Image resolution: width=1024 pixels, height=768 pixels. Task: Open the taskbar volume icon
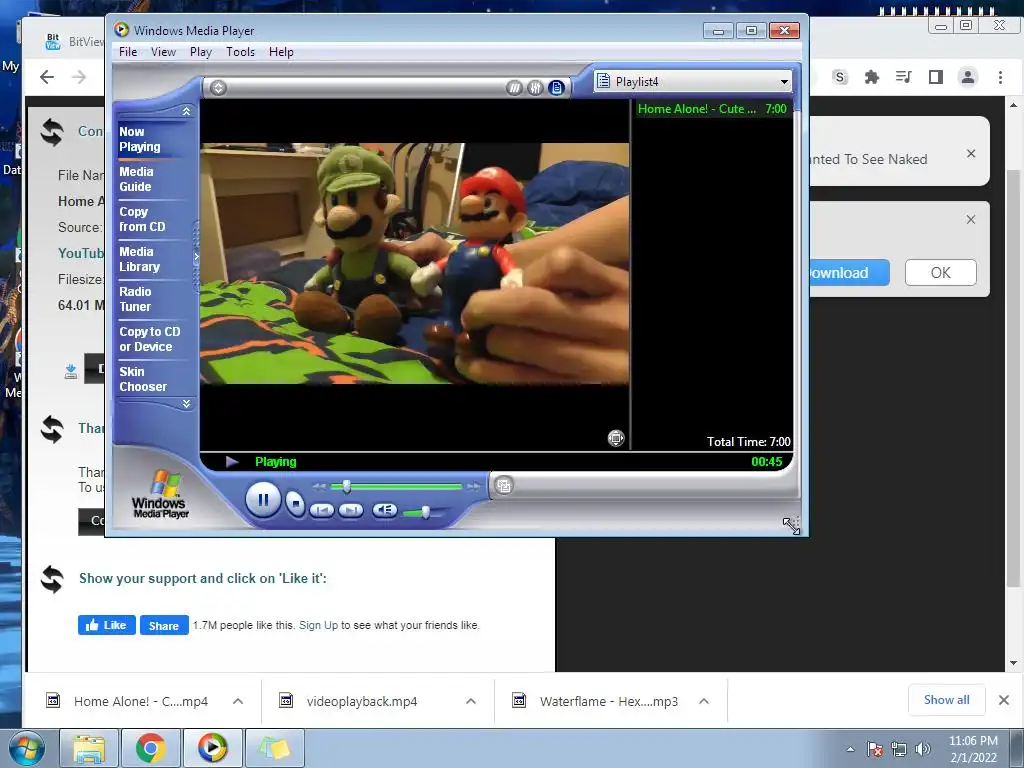coord(922,749)
